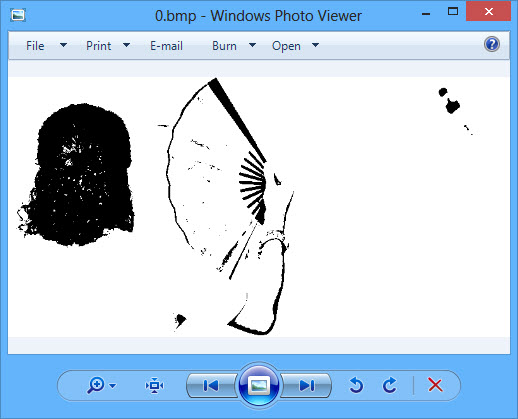Screen dimensions: 518x419
Task: Click the Burn button
Action: tap(224, 46)
